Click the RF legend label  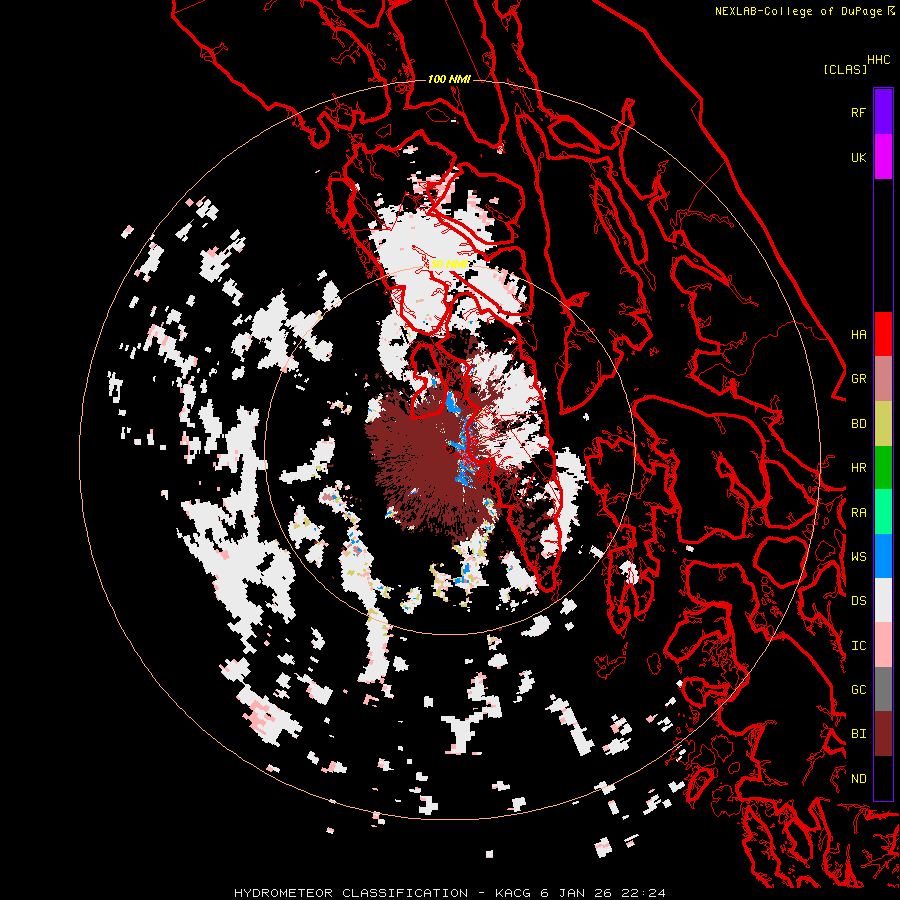[x=858, y=112]
